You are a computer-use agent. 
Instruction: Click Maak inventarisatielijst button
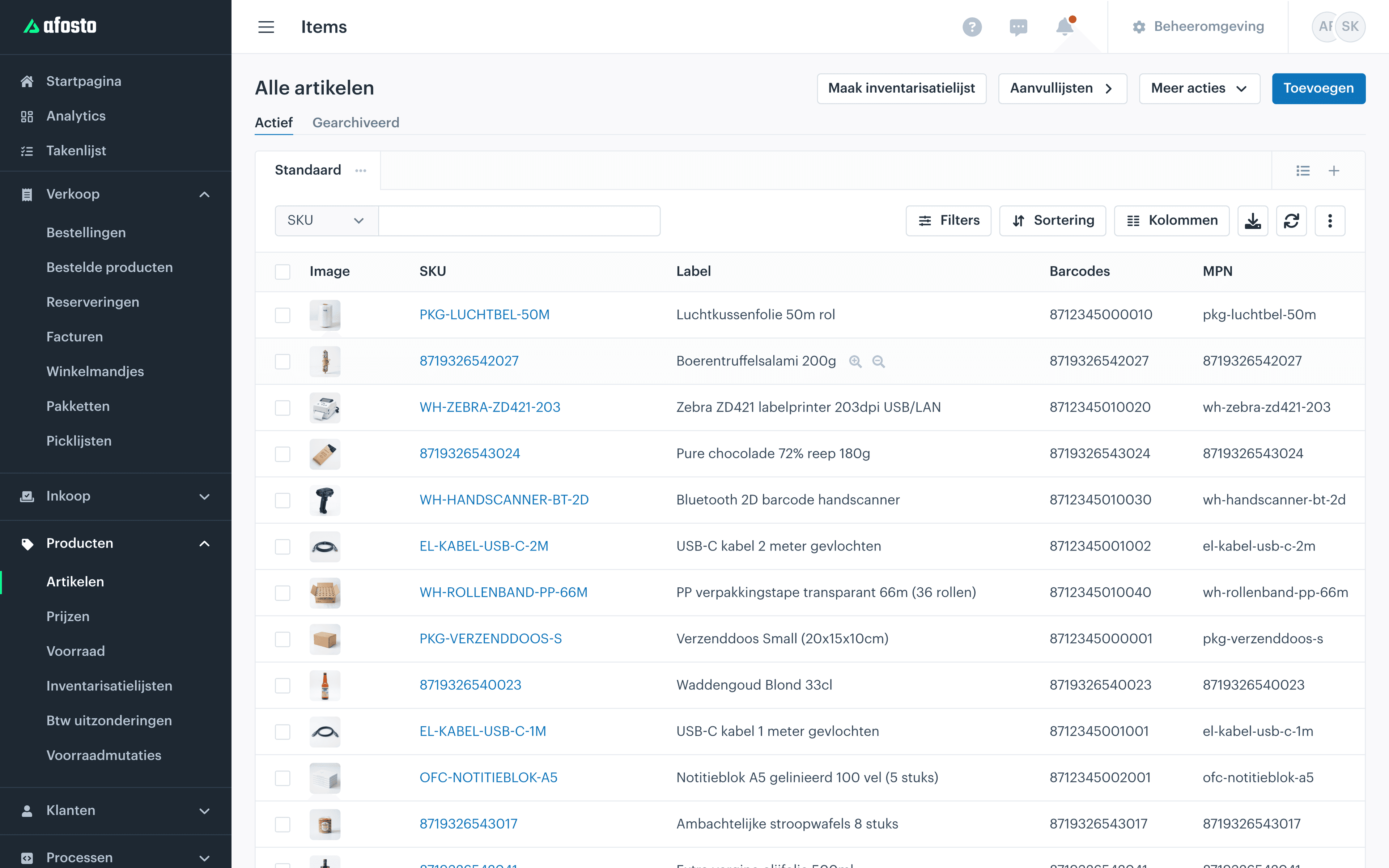click(901, 88)
